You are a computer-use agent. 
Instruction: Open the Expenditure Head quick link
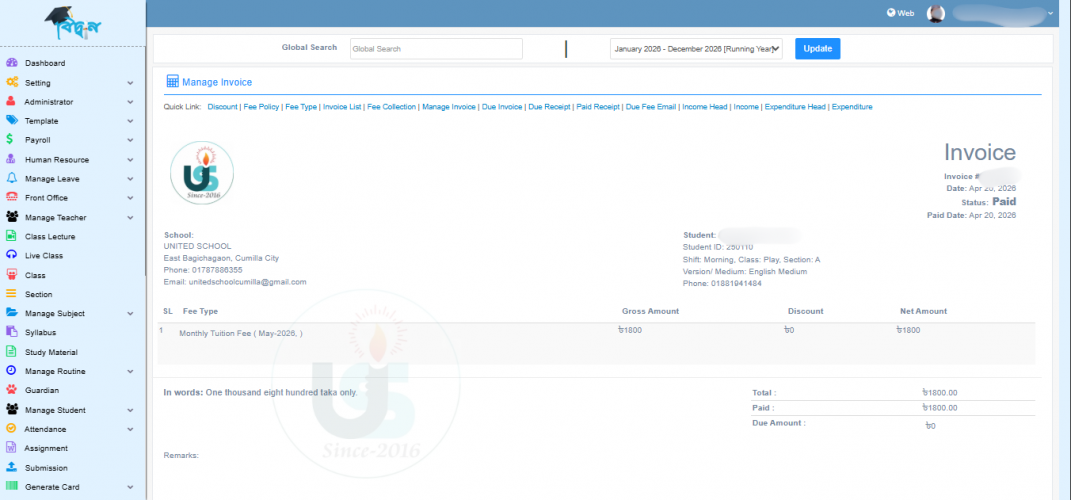pyautogui.click(x=795, y=107)
